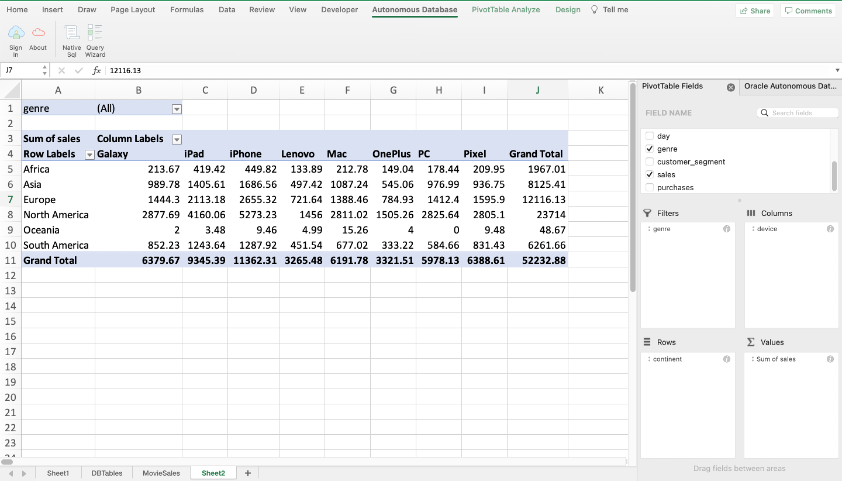The image size is (842, 482).
Task: Uncheck the genre field checkbox
Action: pos(650,149)
